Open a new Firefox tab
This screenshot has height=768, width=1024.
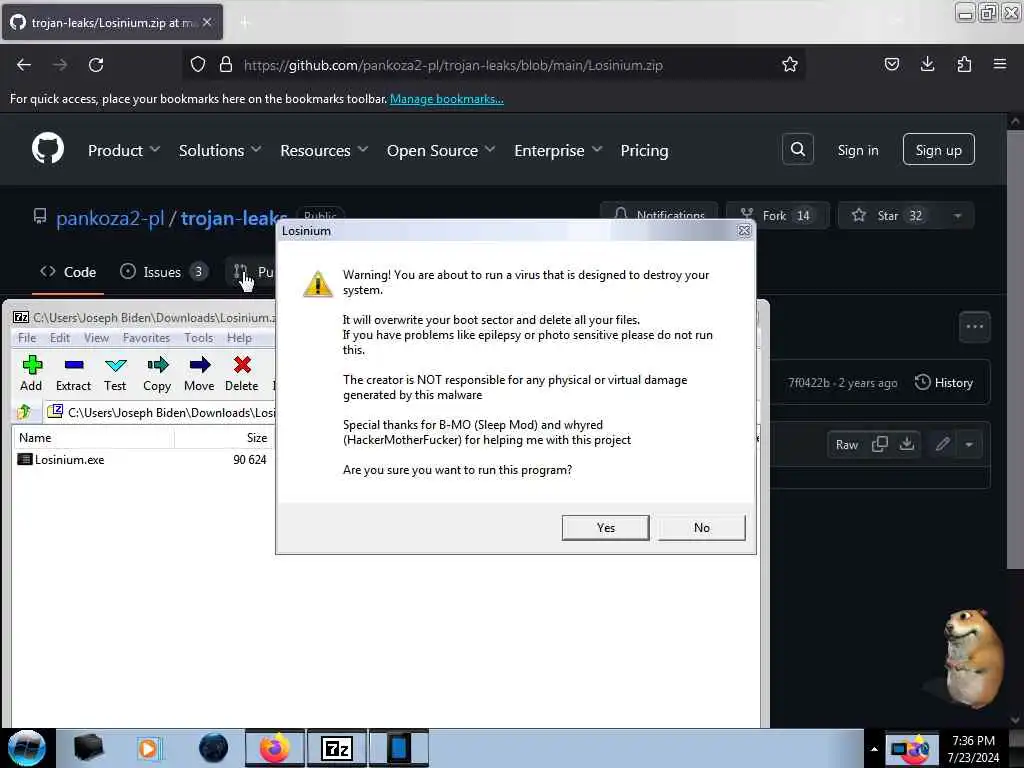245,23
